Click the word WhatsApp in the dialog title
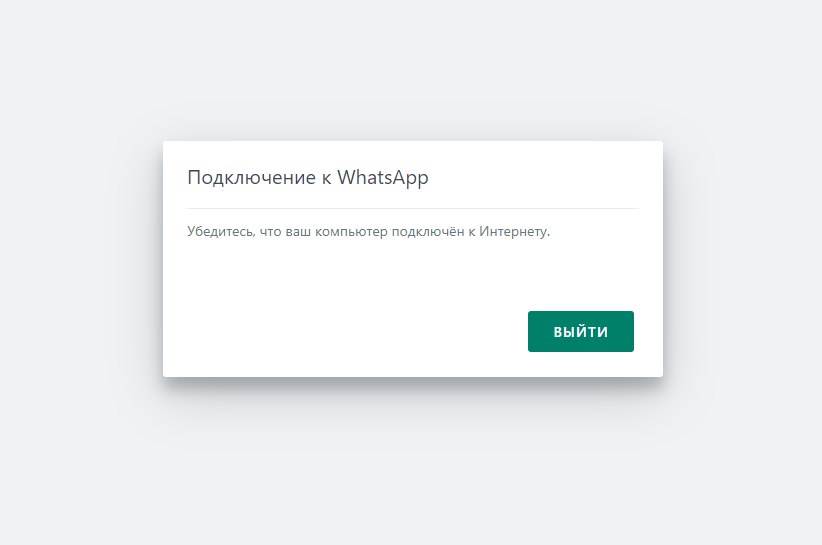822x545 pixels. [x=382, y=178]
